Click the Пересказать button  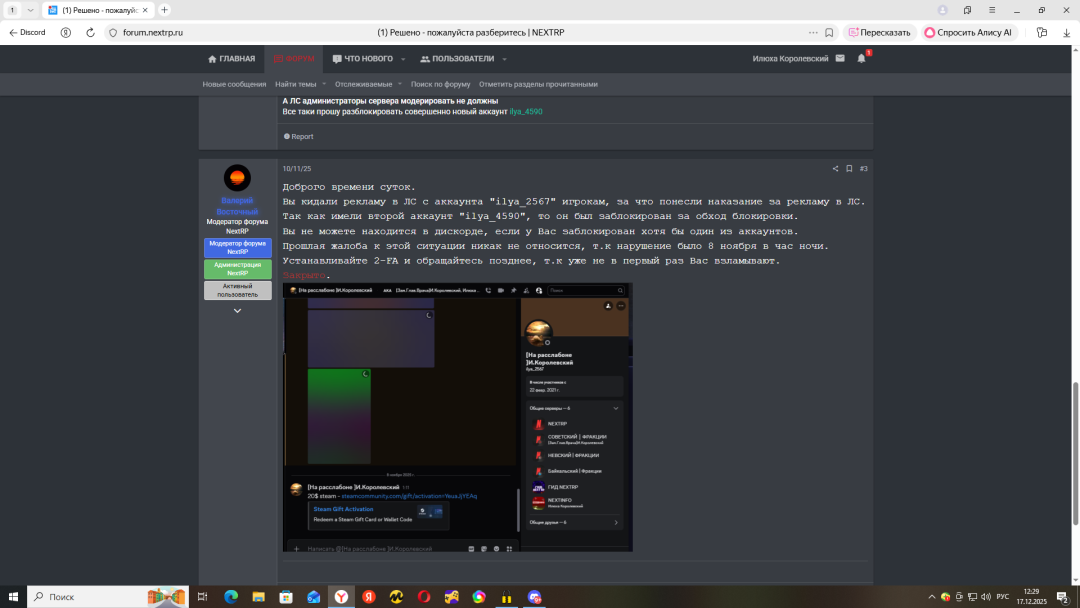click(x=879, y=32)
